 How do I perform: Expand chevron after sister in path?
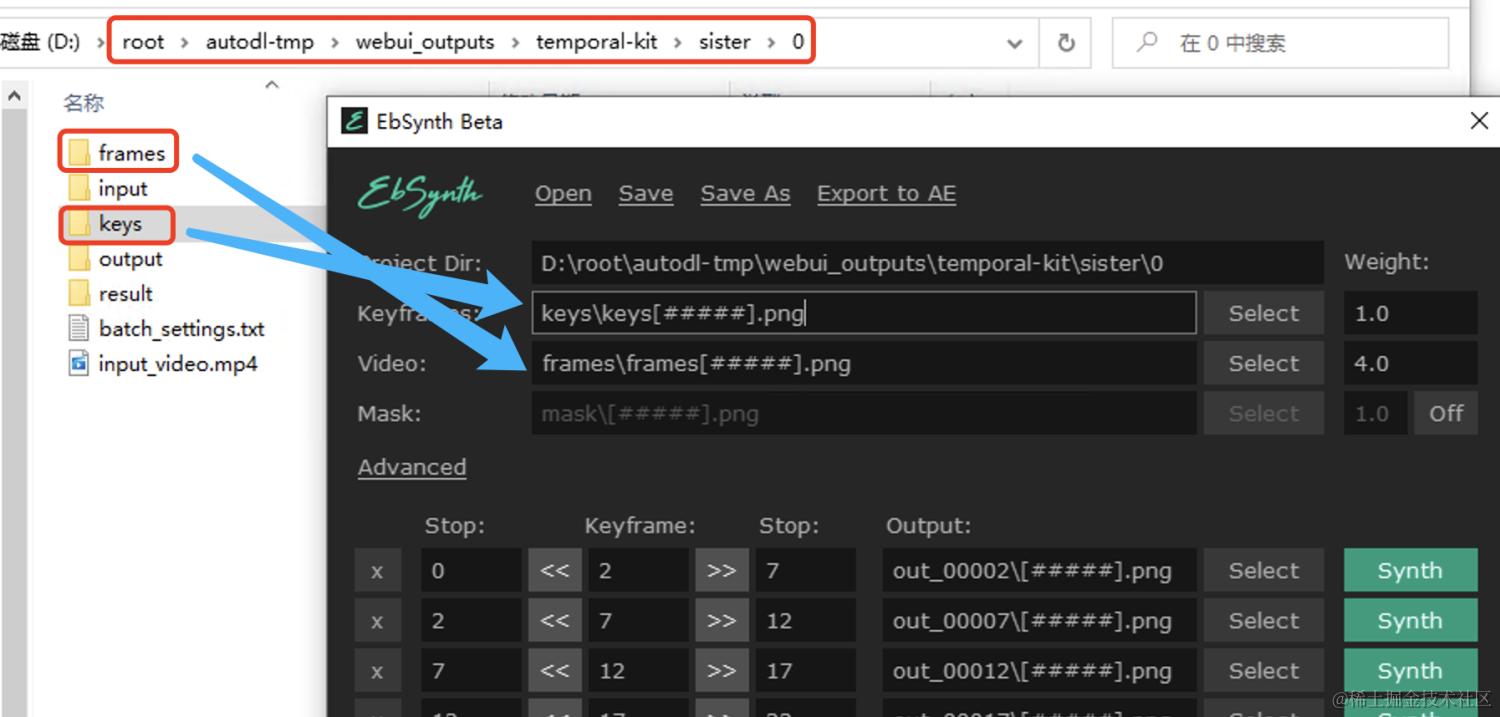coord(771,42)
